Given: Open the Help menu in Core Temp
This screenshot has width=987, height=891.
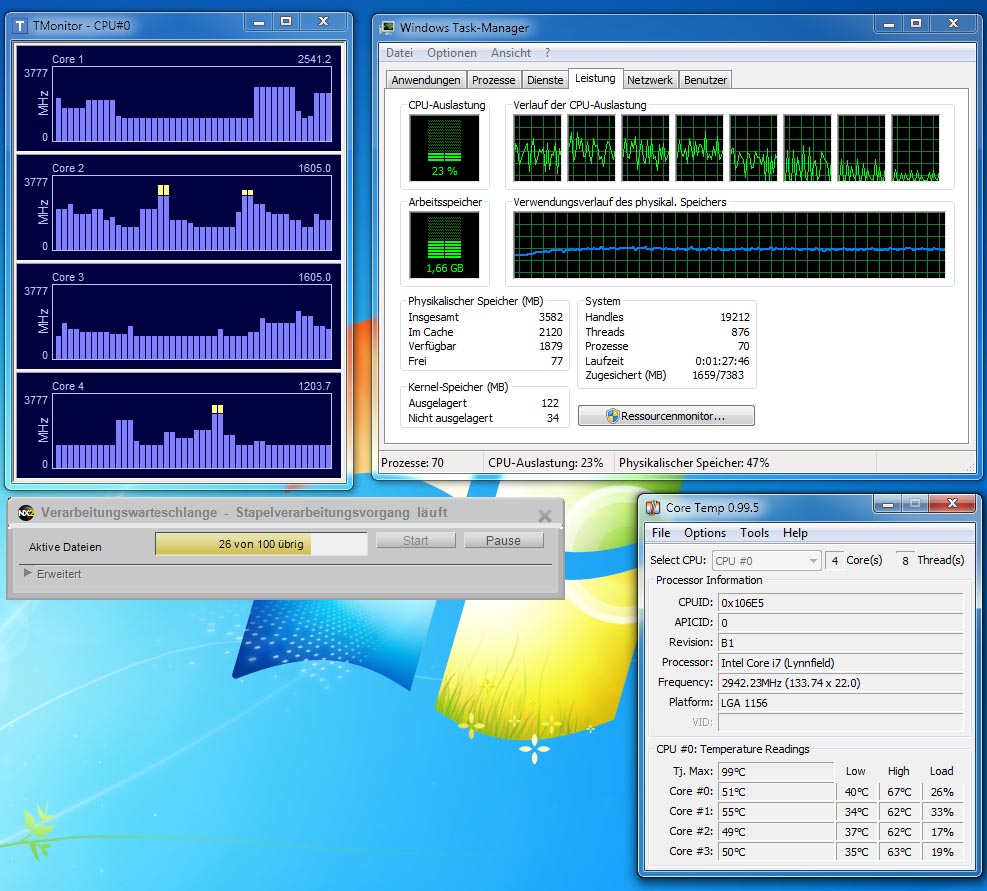Looking at the screenshot, I should point(795,533).
